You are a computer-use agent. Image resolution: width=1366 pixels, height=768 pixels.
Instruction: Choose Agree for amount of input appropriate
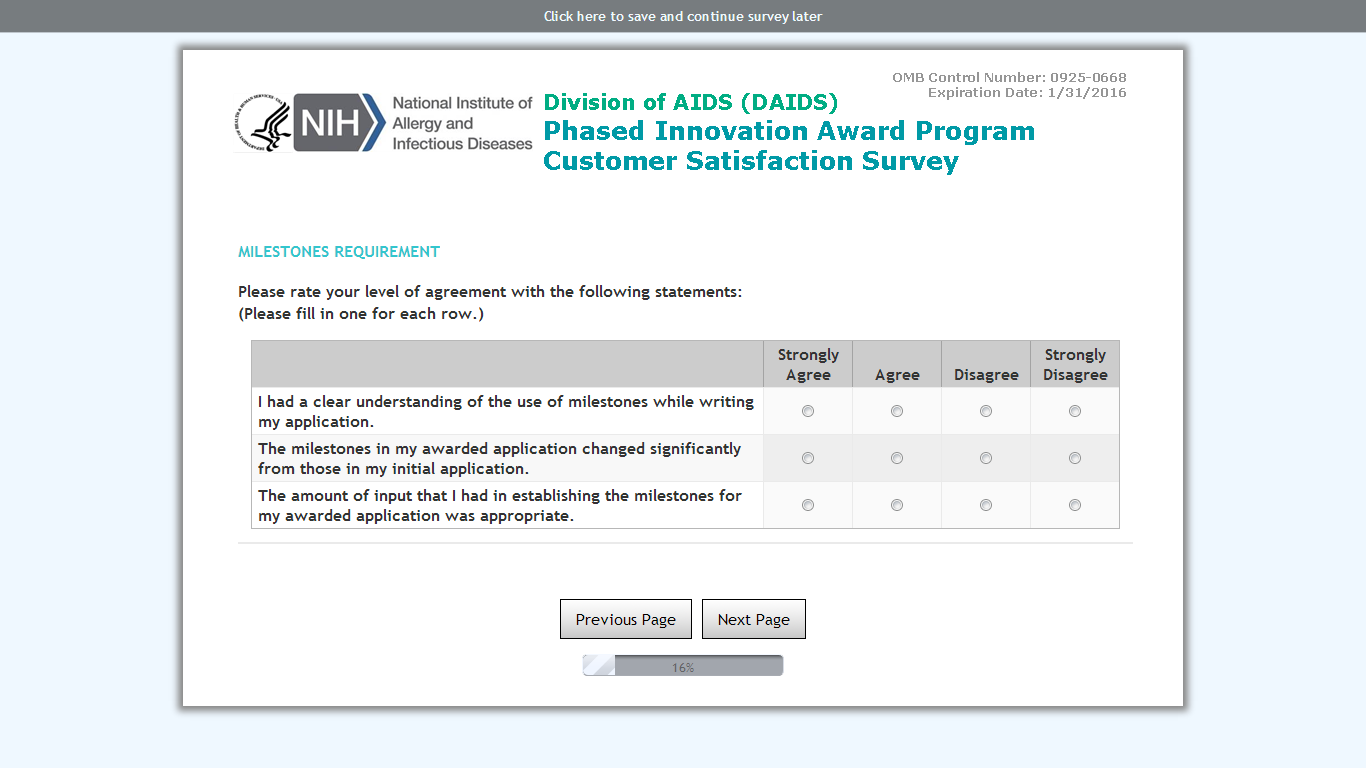tap(897, 505)
